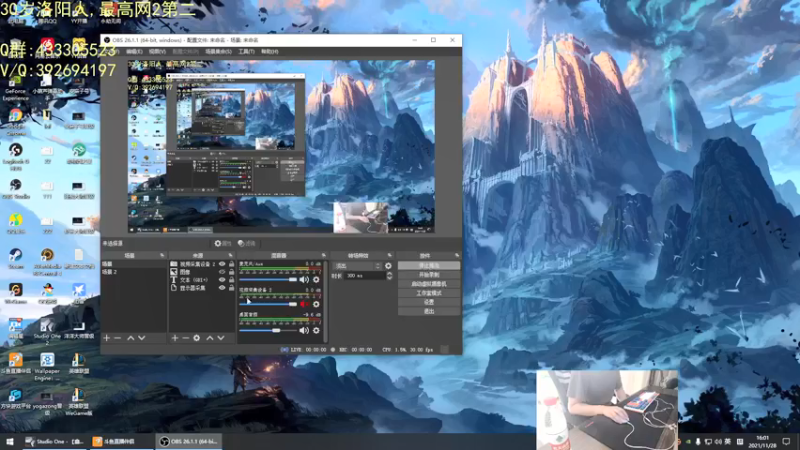
Task: Open 工具(T) menu in OBS
Action: pos(246,52)
